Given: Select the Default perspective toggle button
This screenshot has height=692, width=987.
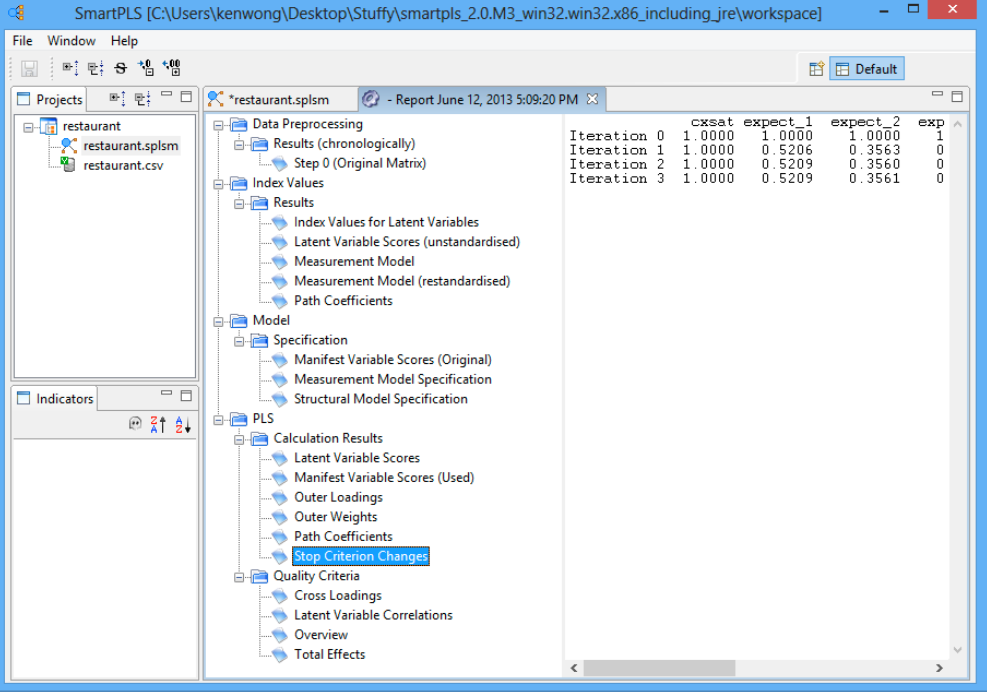Looking at the screenshot, I should pos(866,69).
